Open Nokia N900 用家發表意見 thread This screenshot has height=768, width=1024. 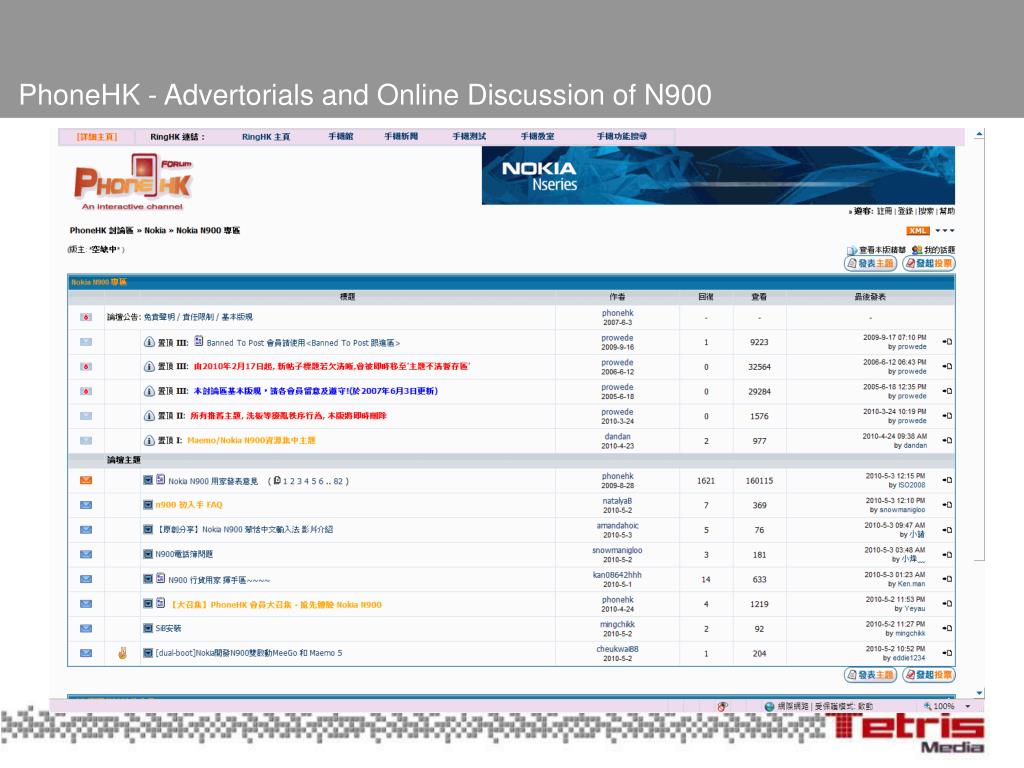tap(213, 481)
